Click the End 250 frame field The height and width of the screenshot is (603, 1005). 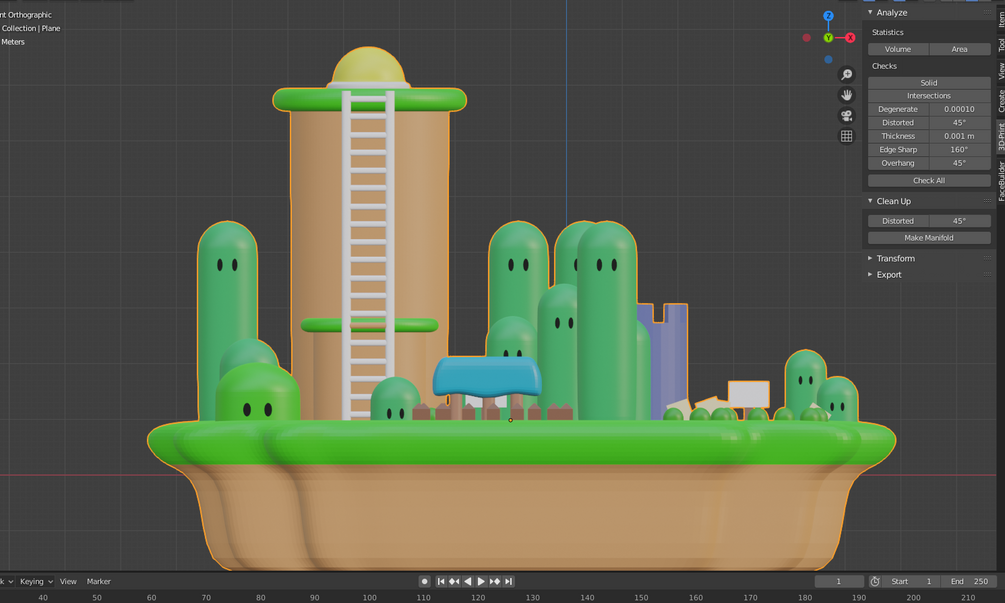coord(968,581)
